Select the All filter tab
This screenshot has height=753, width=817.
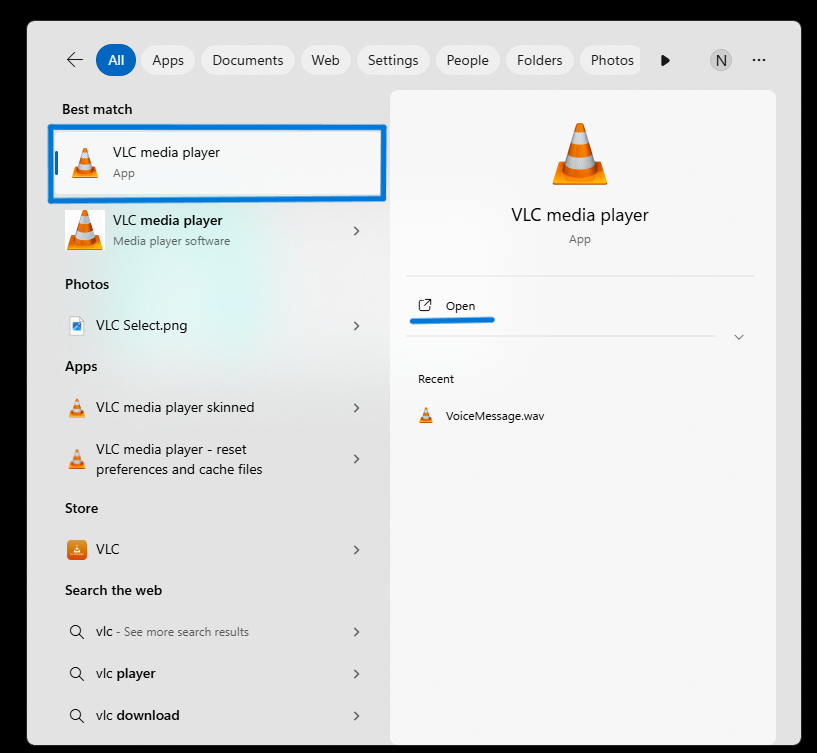[x=116, y=60]
